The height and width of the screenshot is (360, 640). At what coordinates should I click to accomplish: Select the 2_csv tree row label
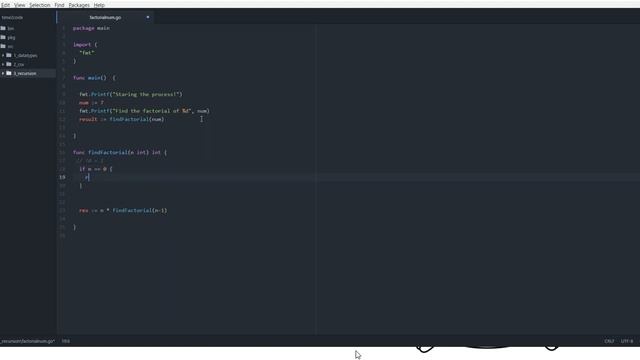(19, 64)
